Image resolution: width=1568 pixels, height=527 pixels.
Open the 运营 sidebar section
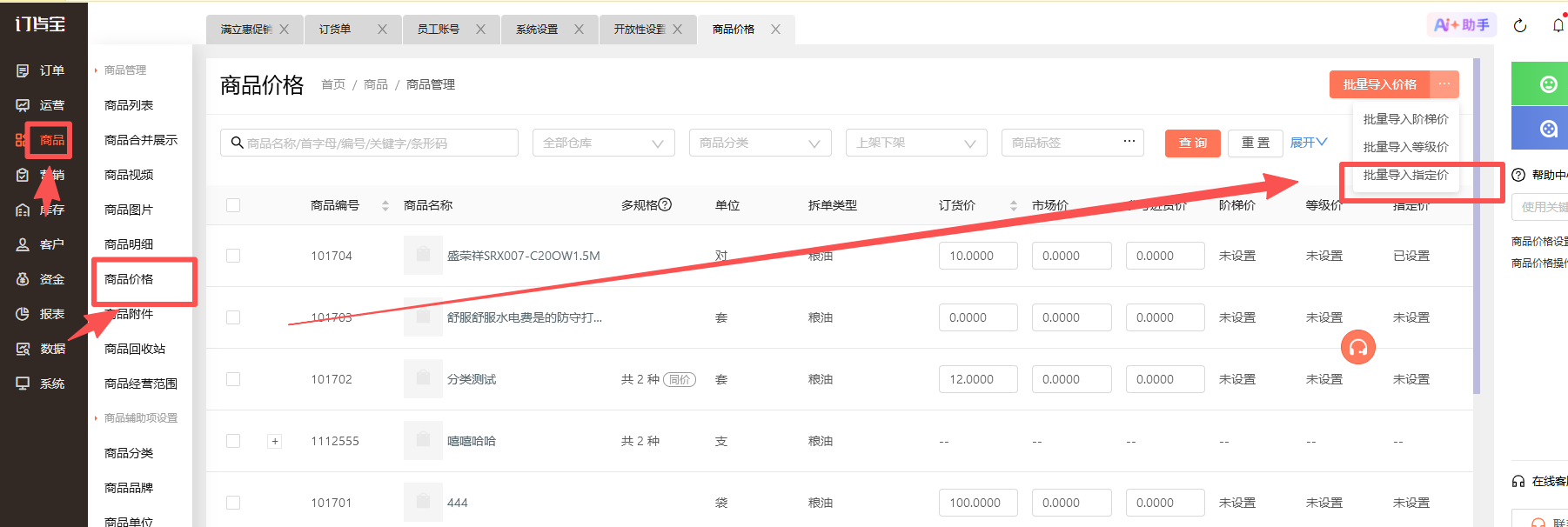pos(41,105)
